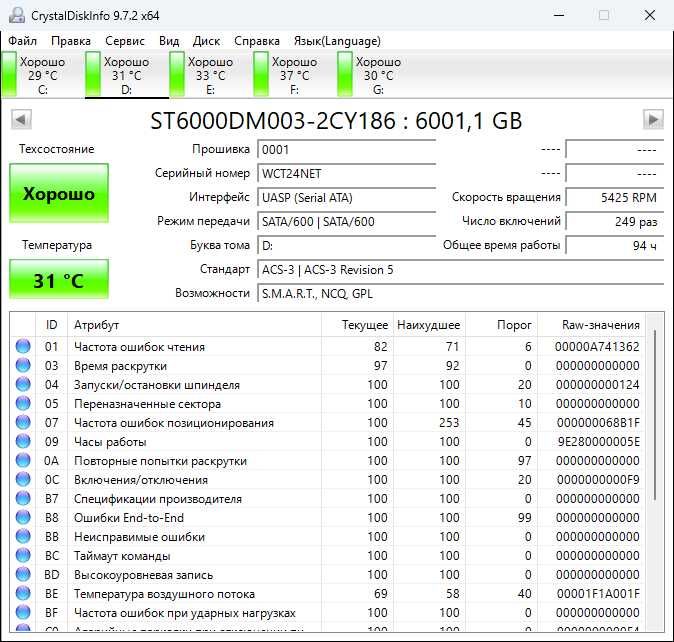Click status orb for attribute BF row

23,612
